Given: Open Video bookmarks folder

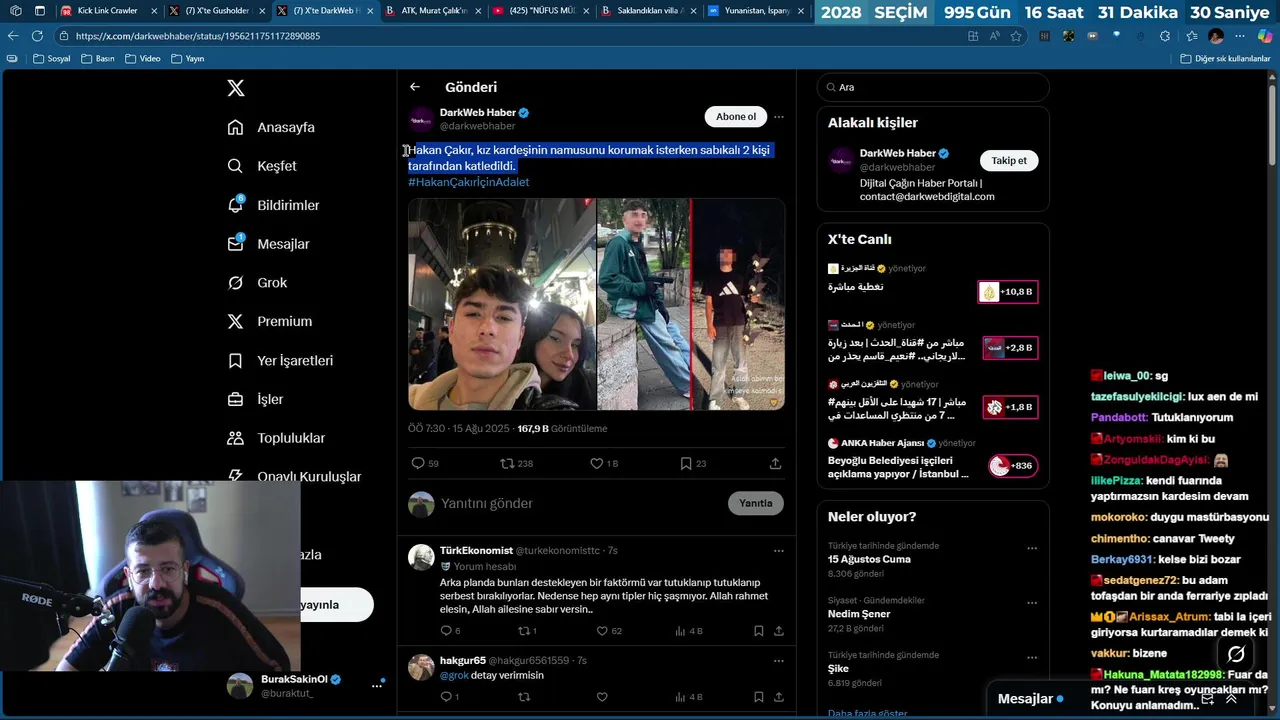Looking at the screenshot, I should (x=142, y=59).
